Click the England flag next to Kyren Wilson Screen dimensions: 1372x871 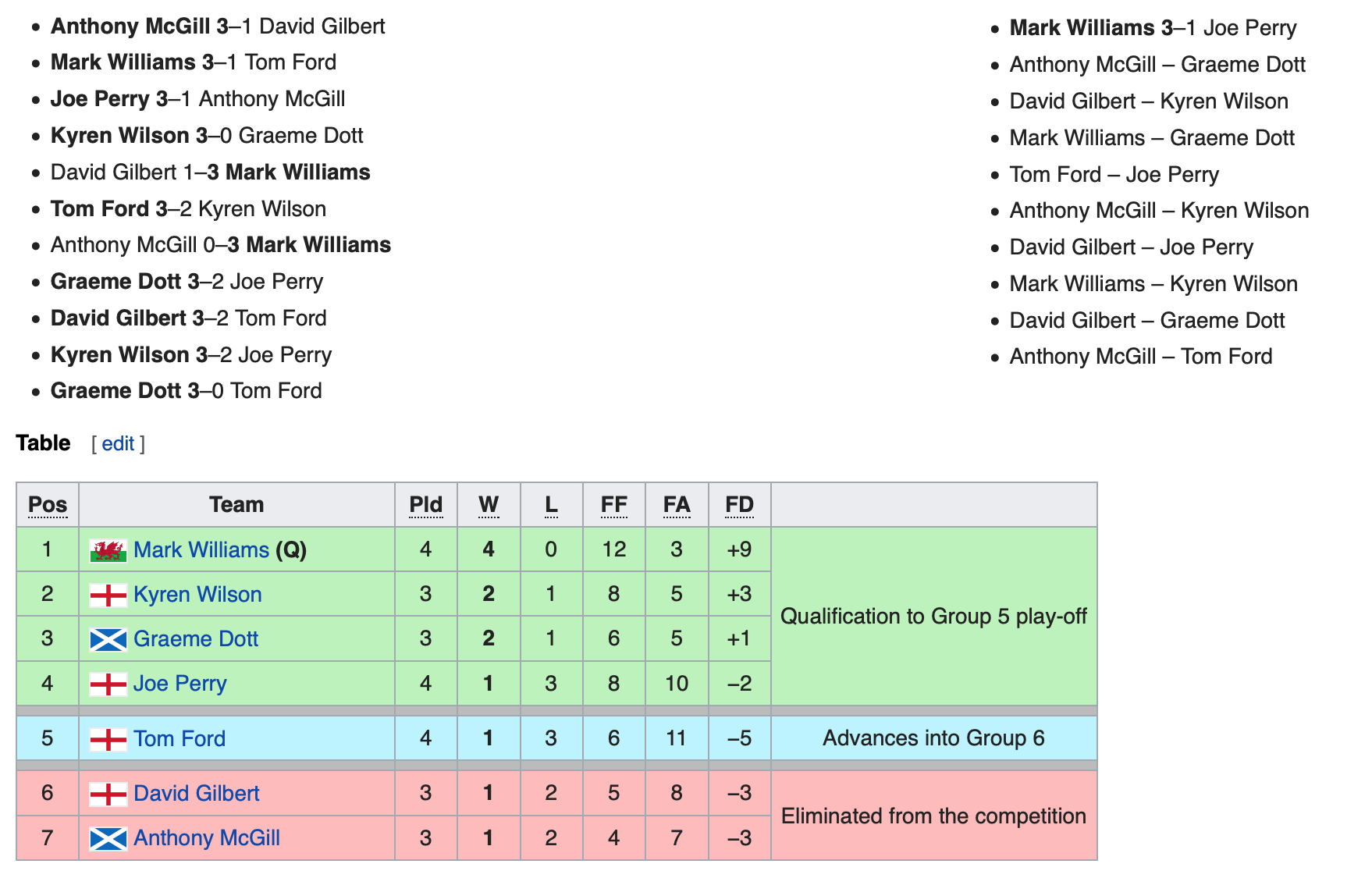click(108, 595)
